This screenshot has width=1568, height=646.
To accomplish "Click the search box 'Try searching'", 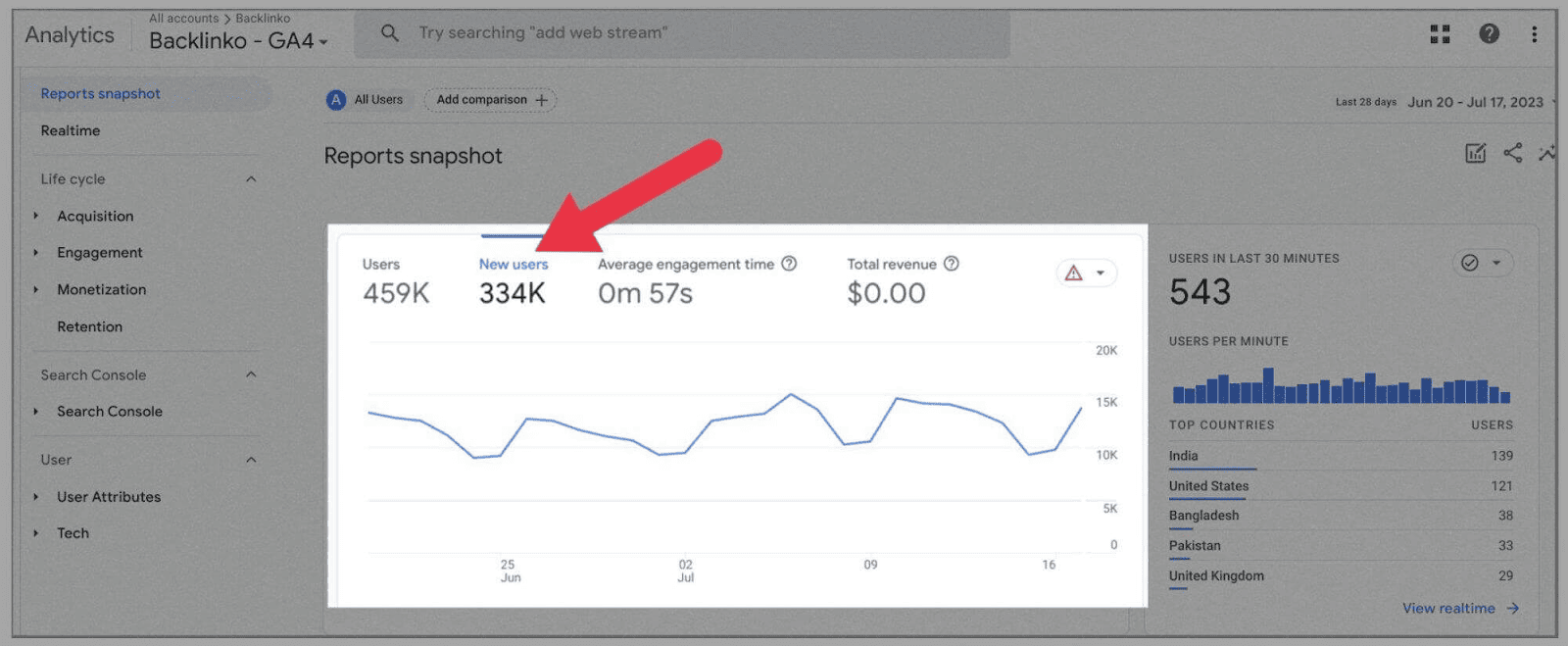I will [x=682, y=33].
